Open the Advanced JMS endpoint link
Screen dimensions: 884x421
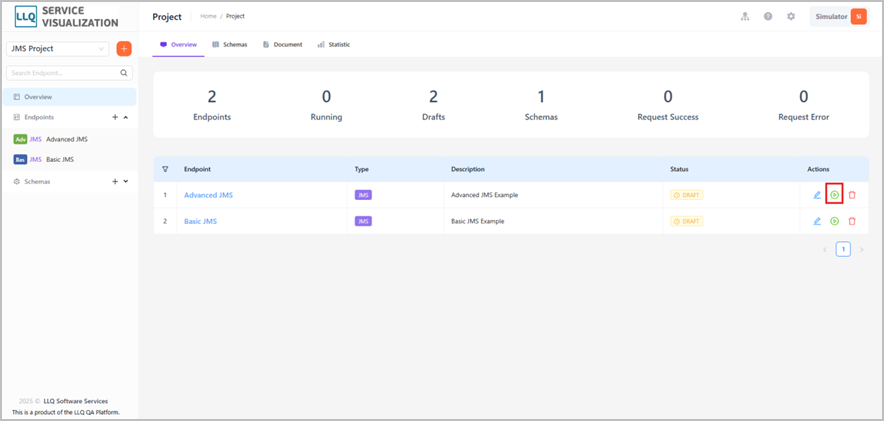(208, 195)
